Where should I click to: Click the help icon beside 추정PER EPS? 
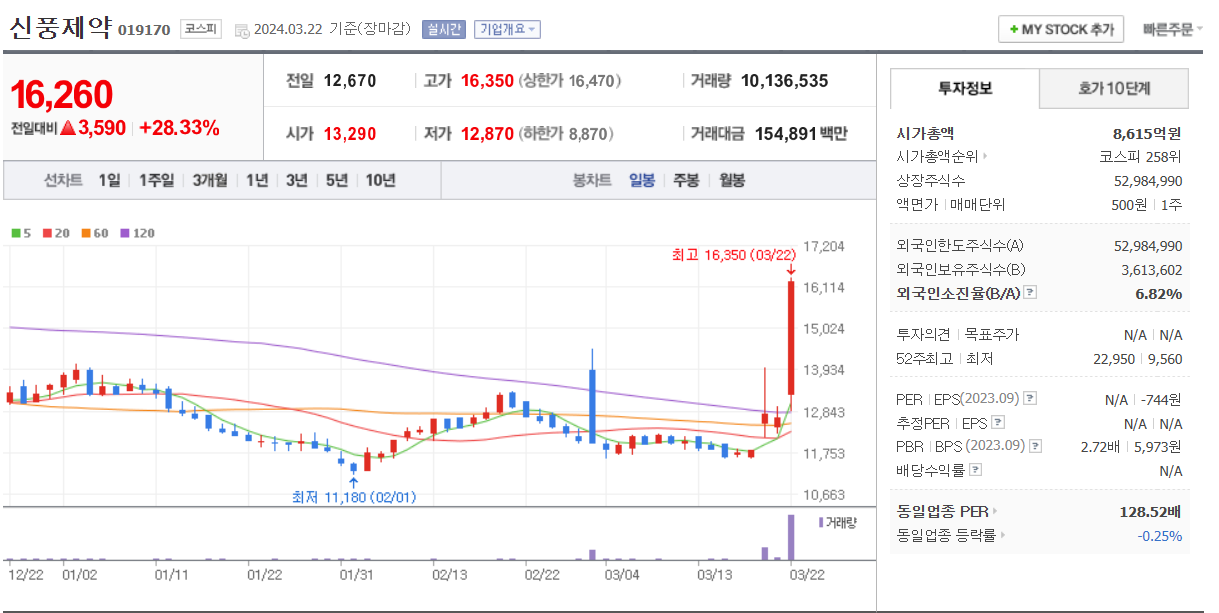[x=997, y=422]
